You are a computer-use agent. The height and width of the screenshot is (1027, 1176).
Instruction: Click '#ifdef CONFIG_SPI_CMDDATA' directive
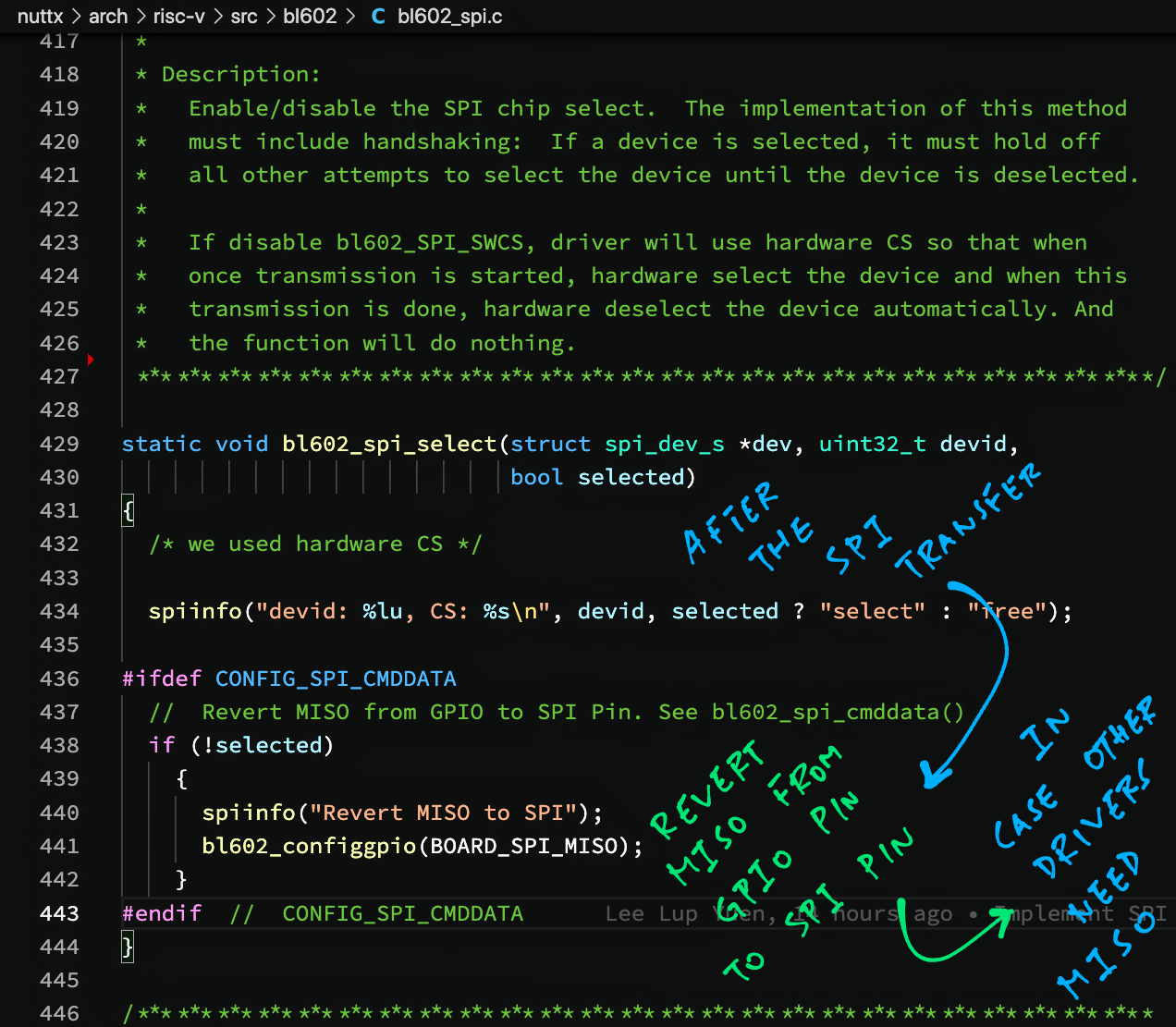point(289,679)
